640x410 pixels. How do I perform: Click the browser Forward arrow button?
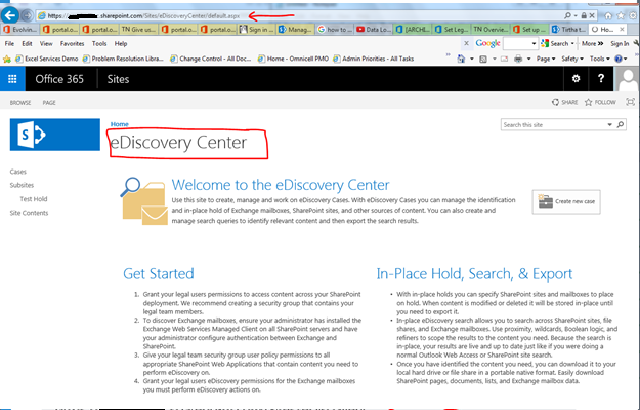coord(27,16)
